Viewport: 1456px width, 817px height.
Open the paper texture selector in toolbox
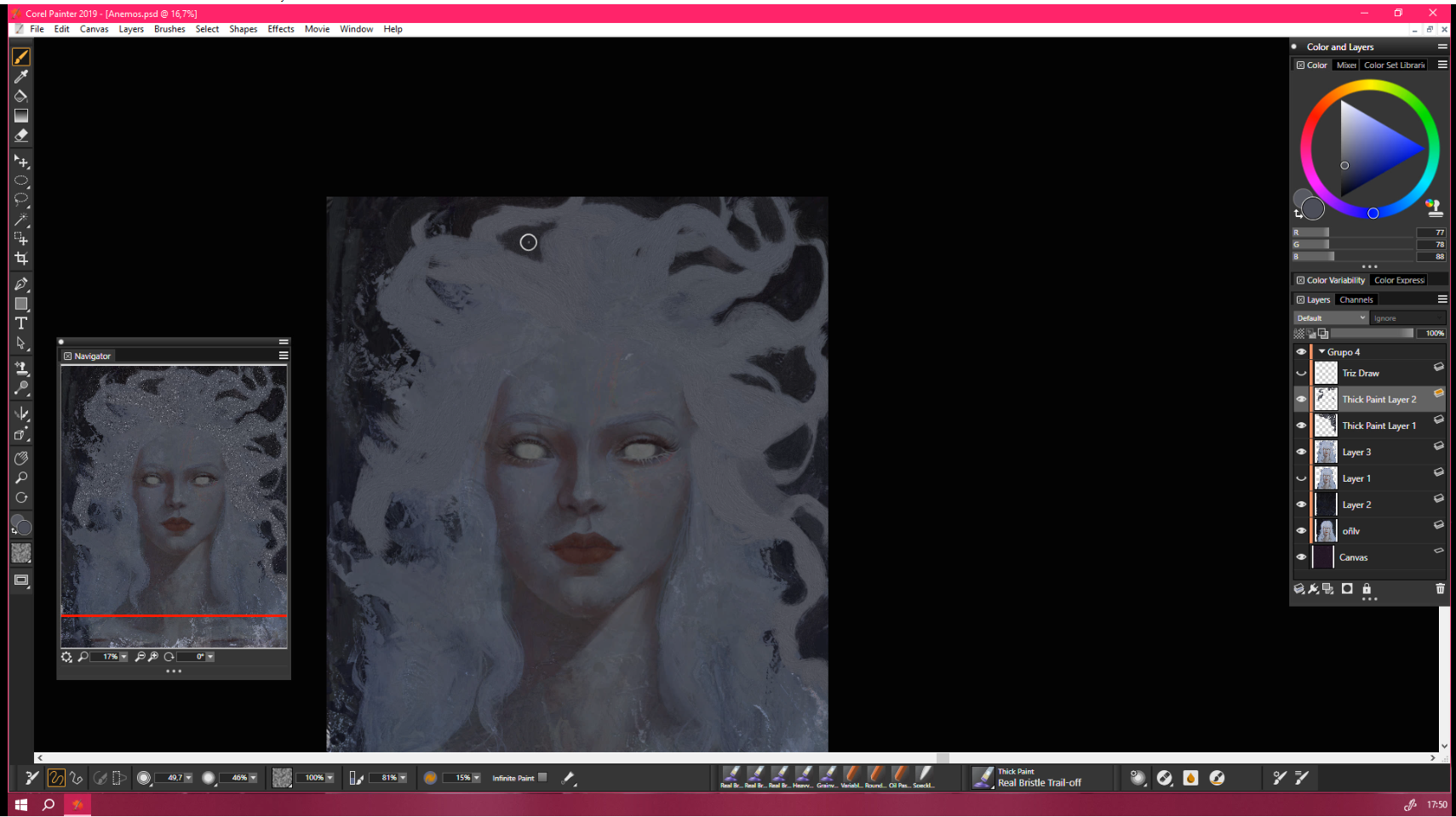point(21,553)
